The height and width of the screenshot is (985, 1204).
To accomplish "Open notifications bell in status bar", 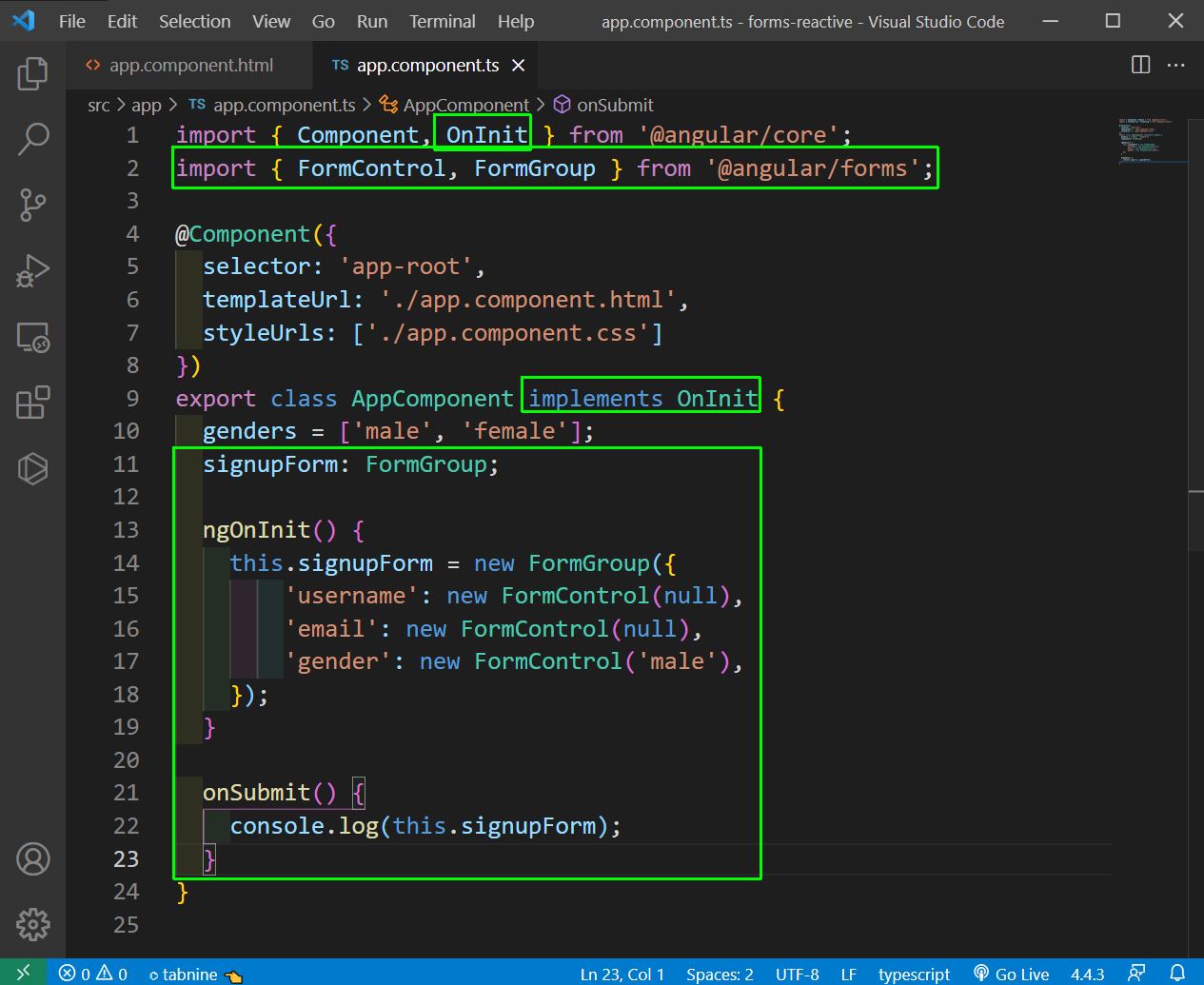I will (1177, 974).
